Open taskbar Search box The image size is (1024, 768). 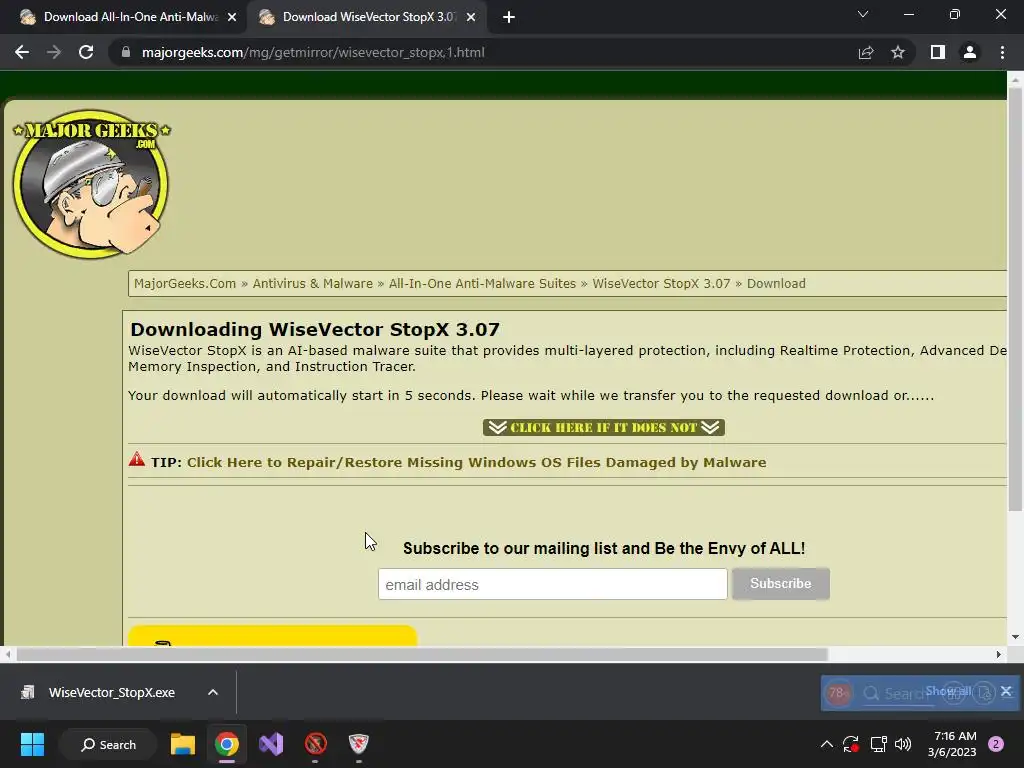pyautogui.click(x=108, y=744)
